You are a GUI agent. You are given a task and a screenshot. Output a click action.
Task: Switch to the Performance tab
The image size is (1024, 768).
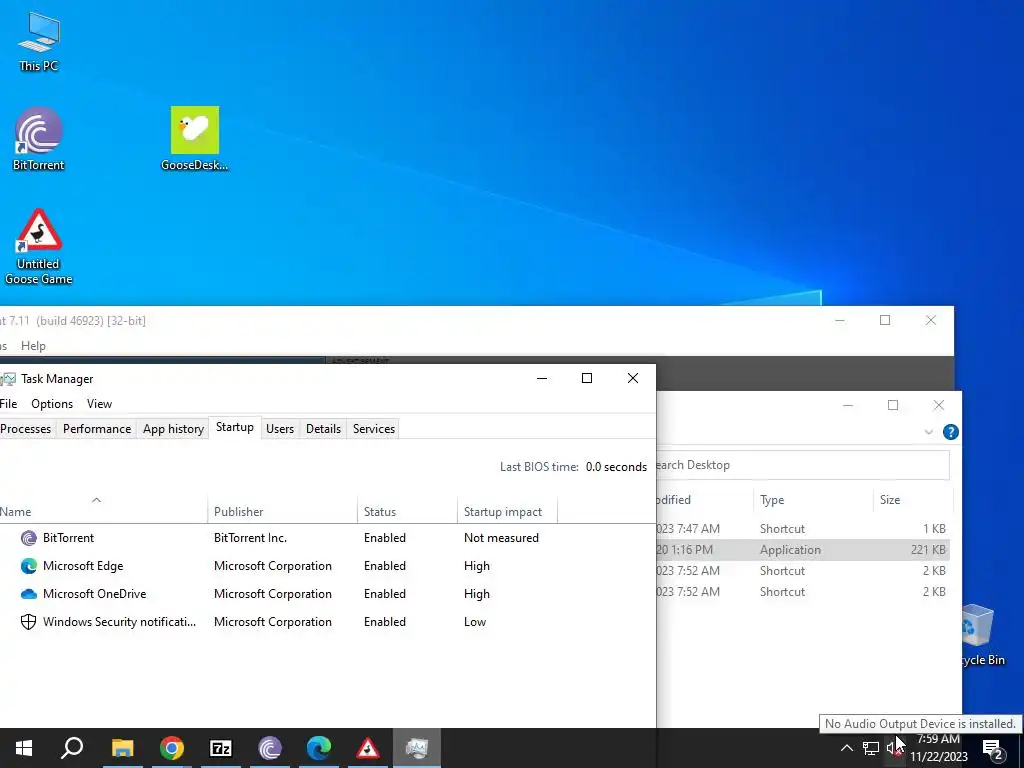click(97, 428)
